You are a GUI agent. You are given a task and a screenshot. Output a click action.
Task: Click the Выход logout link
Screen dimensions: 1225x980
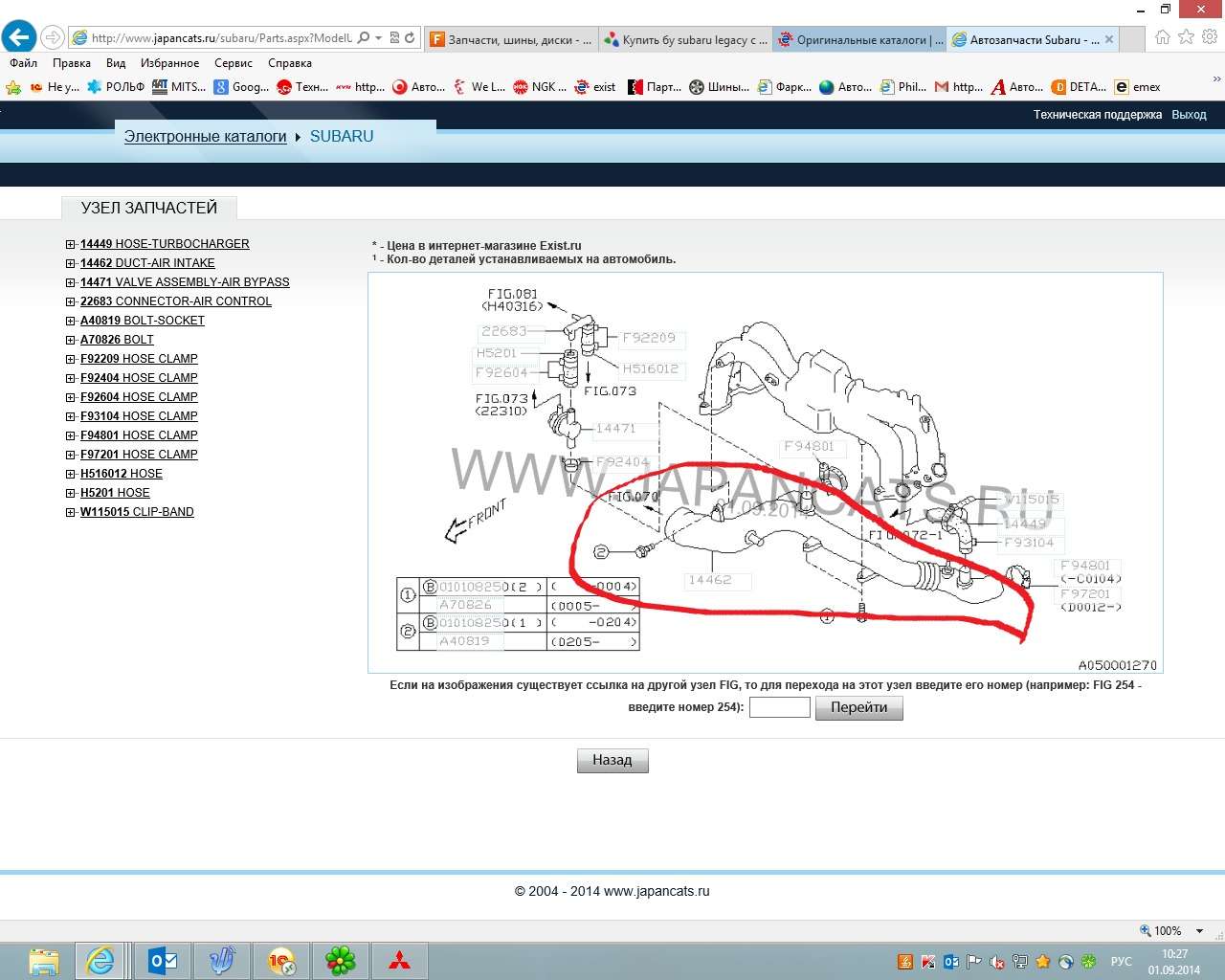pyautogui.click(x=1189, y=114)
